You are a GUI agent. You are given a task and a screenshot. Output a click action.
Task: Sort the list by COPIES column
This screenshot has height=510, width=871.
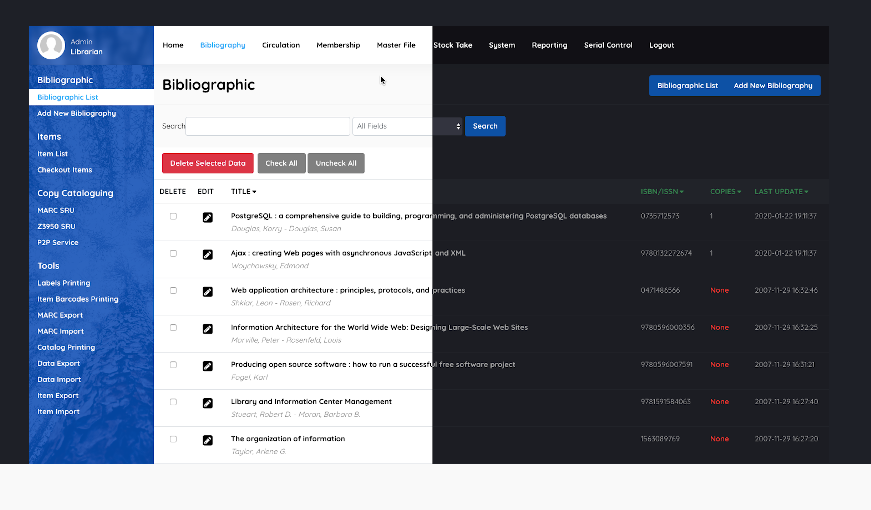[725, 192]
